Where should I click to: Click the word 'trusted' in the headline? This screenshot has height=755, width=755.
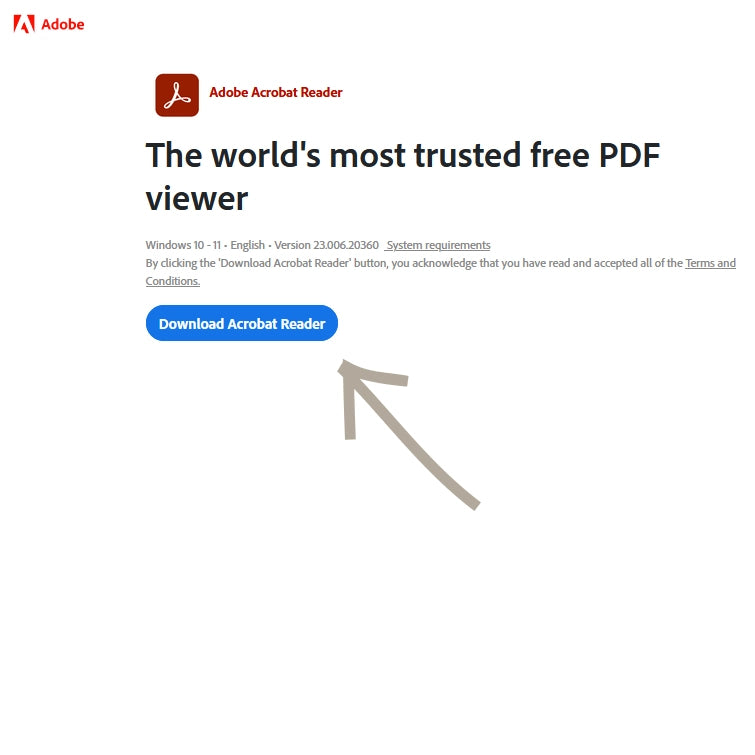(x=468, y=155)
